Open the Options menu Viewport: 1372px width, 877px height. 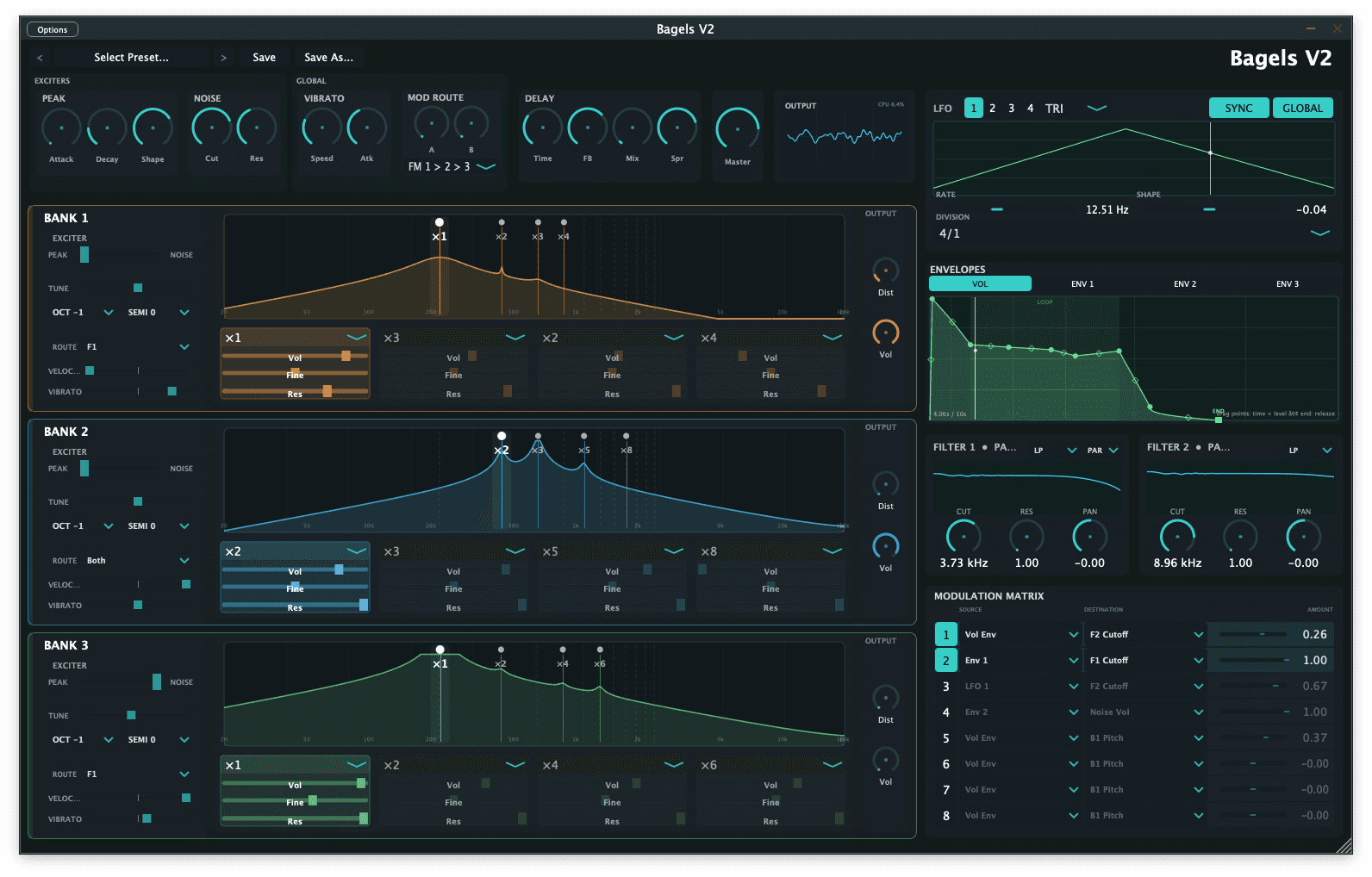tap(53, 29)
